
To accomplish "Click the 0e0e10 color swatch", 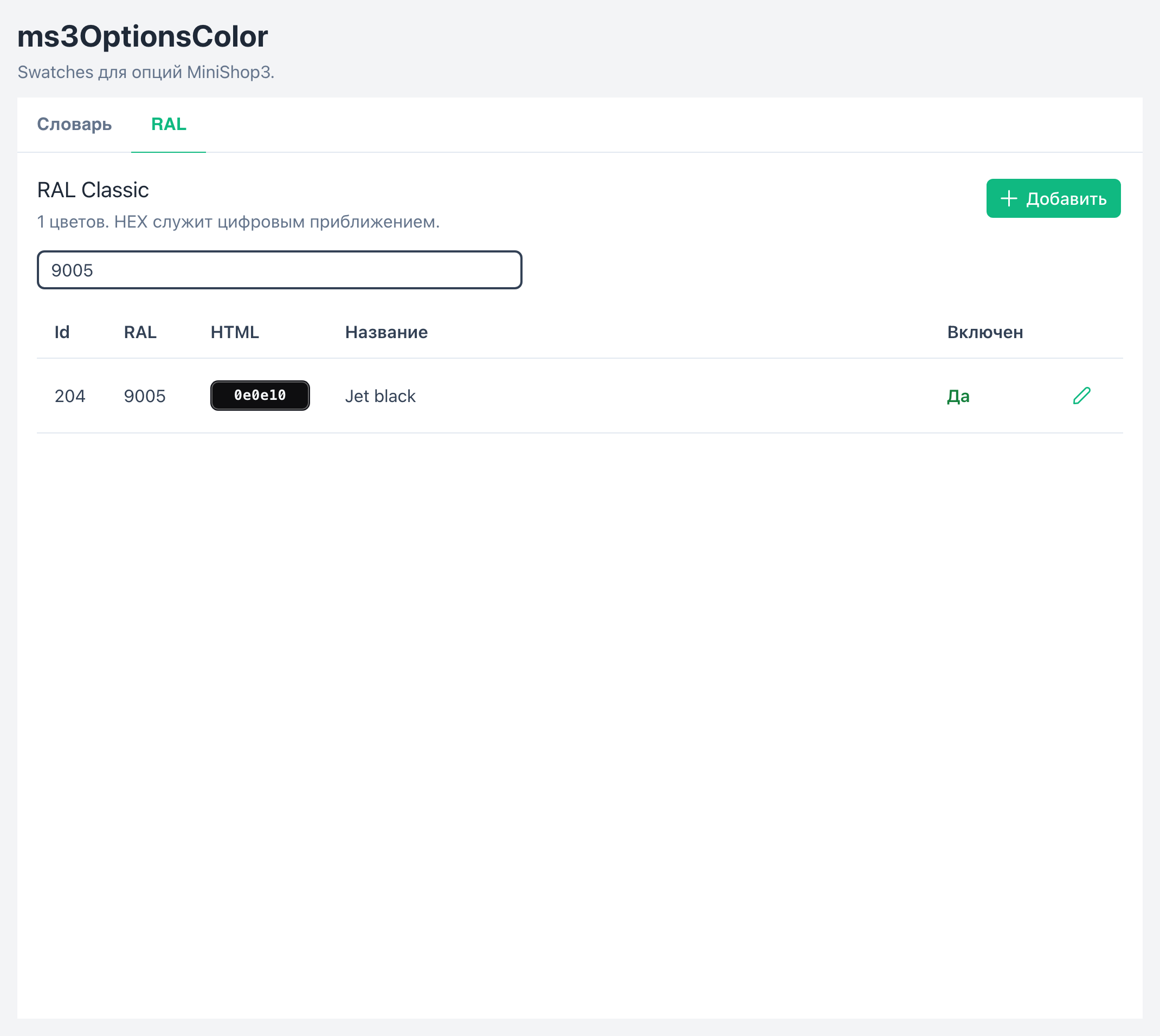I will (260, 396).
